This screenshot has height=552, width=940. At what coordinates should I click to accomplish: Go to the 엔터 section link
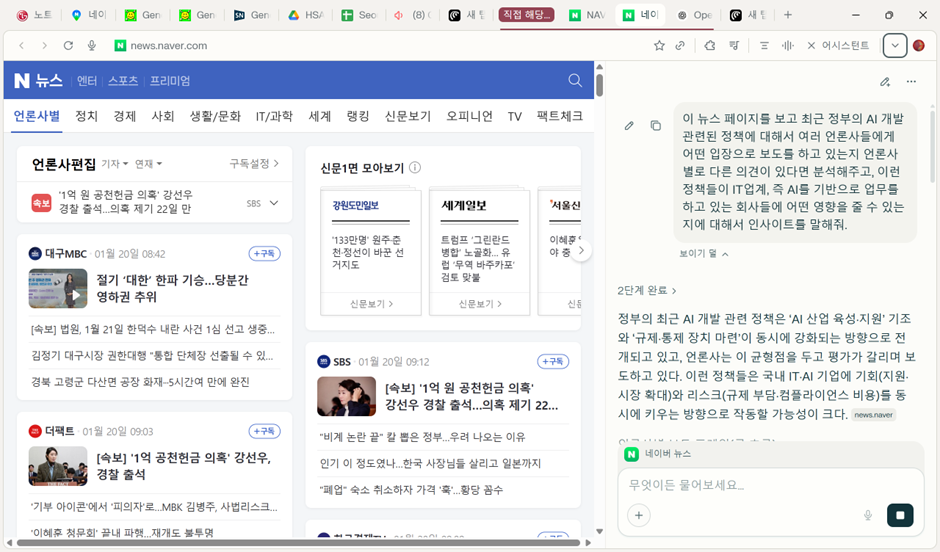point(87,81)
